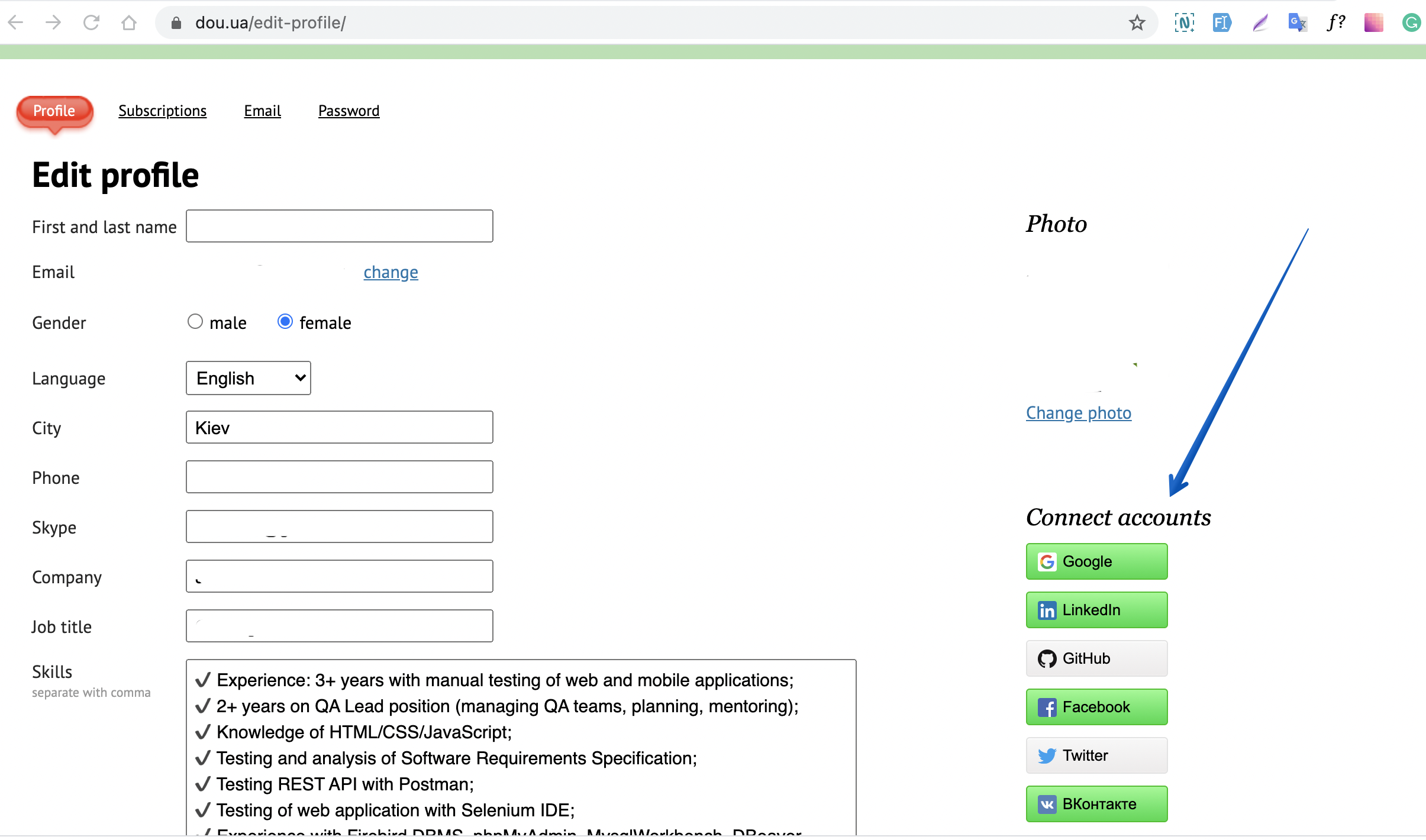Open the Grammarly extension
Viewport: 1426px width, 840px height.
[x=1411, y=22]
